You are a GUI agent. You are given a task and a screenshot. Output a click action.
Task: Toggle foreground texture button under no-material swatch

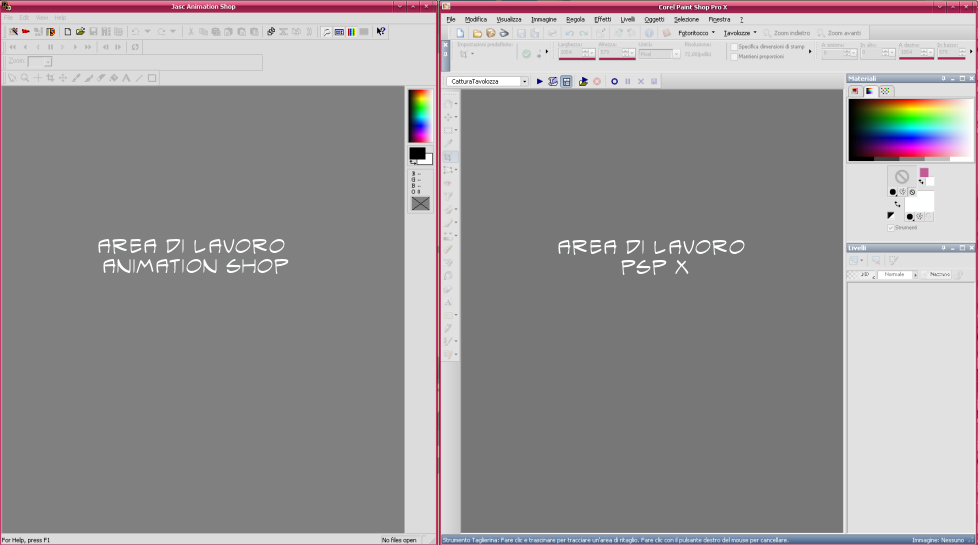[903, 192]
